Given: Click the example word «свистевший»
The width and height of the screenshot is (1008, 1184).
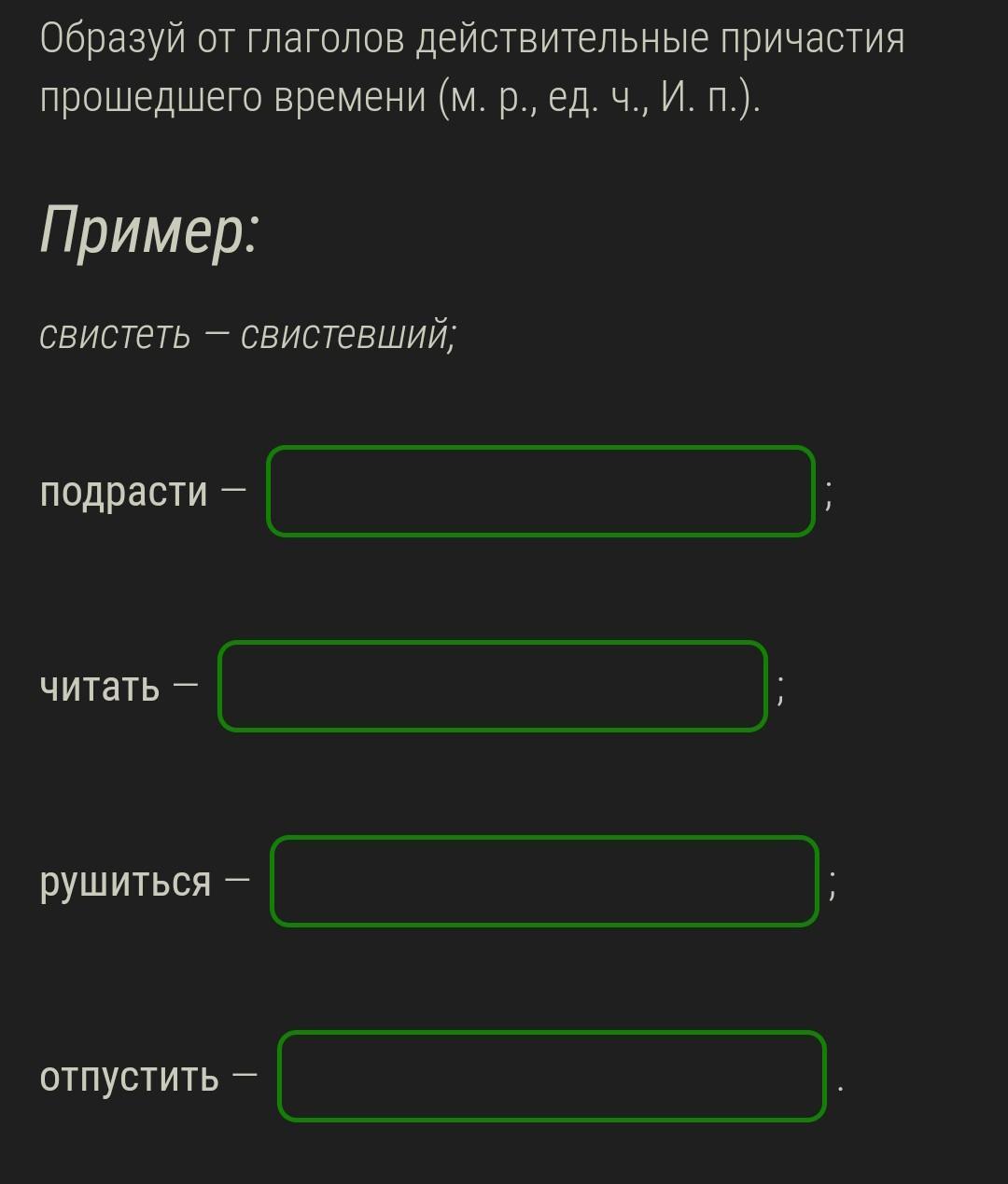Looking at the screenshot, I should [345, 335].
